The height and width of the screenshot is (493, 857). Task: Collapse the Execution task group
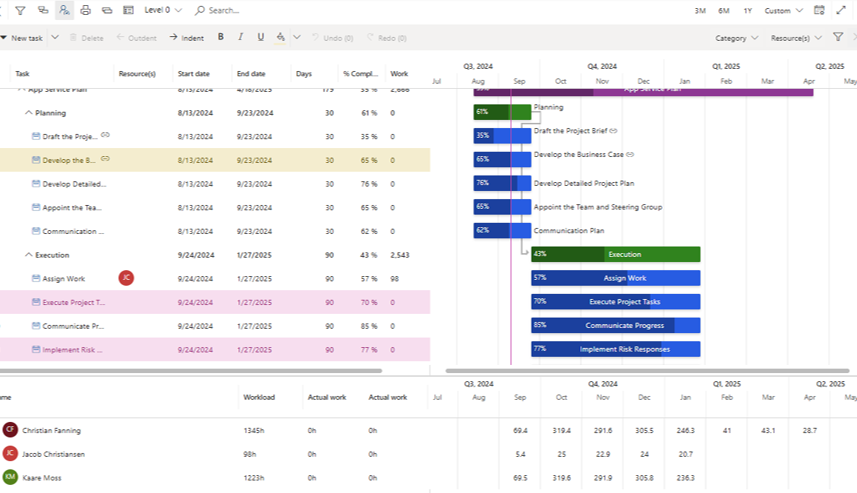pos(28,255)
